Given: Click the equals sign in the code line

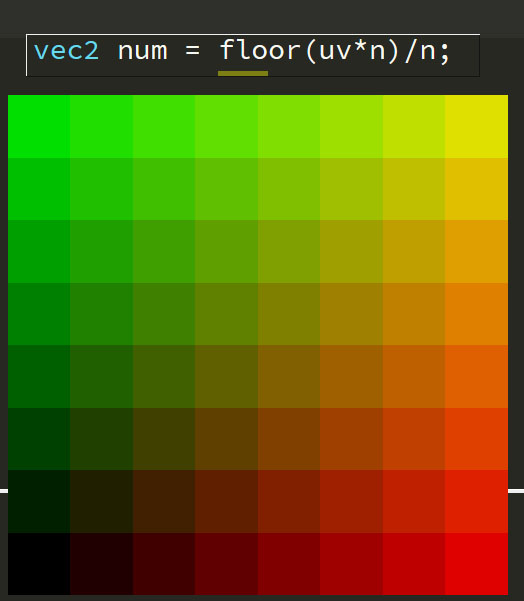Looking at the screenshot, I should click(192, 50).
